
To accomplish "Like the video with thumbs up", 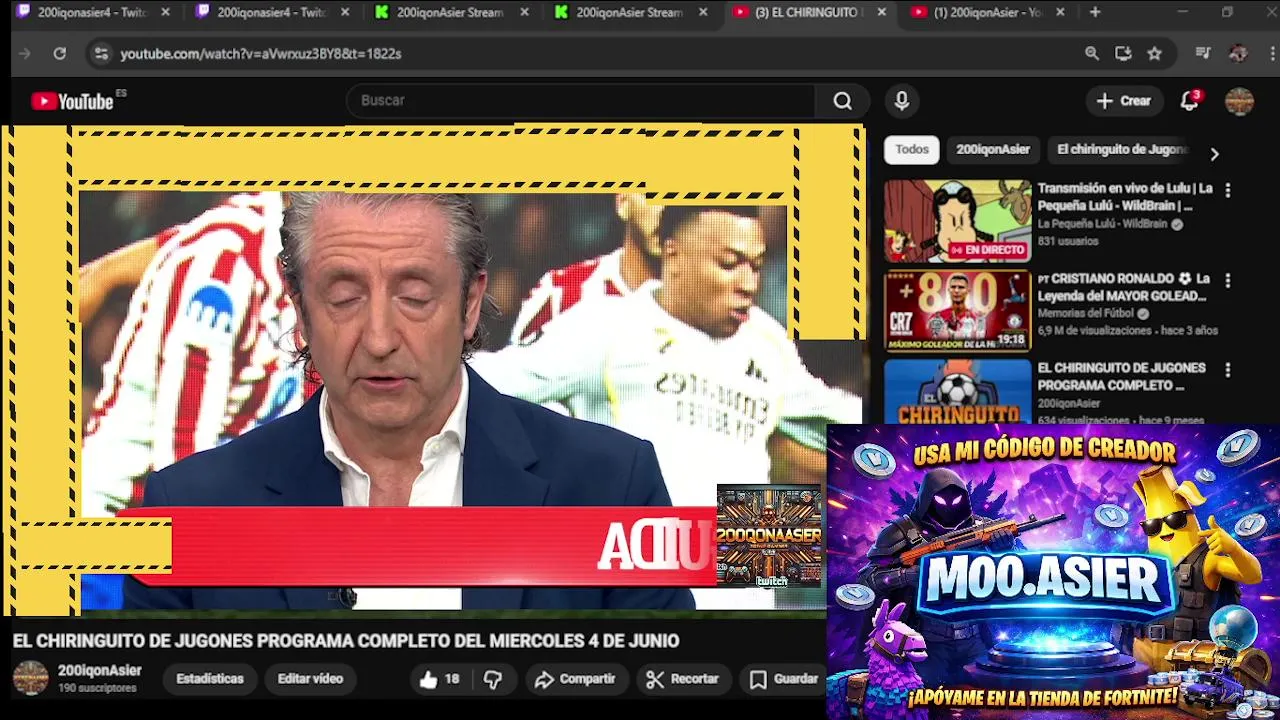I will [x=439, y=679].
